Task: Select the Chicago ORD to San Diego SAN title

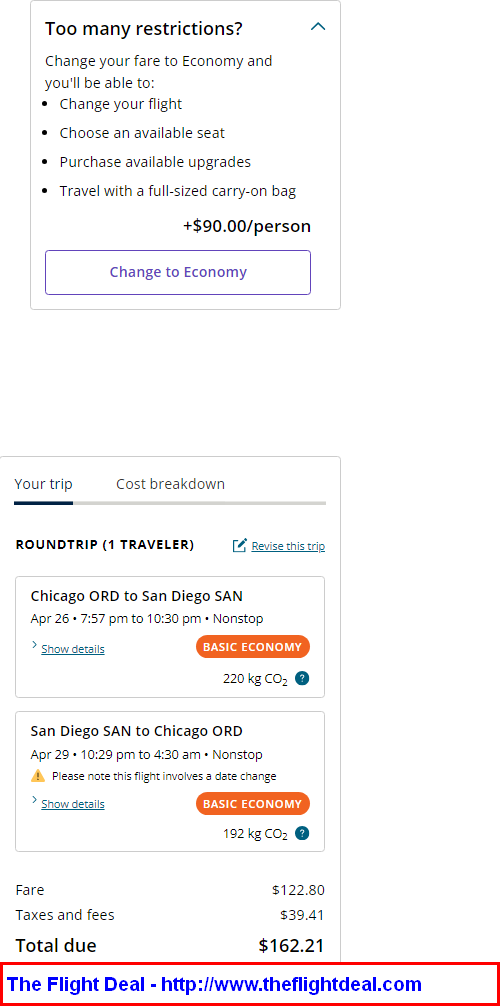Action: [137, 596]
